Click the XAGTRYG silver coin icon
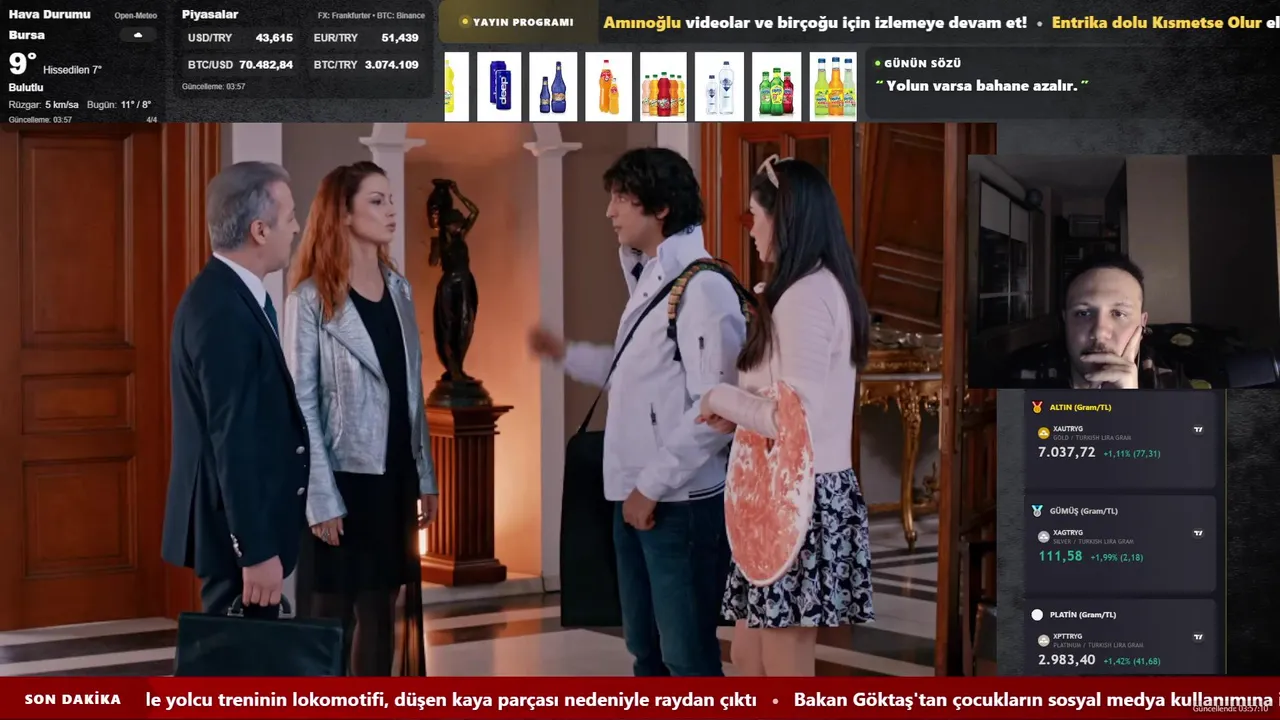Viewport: 1280px width, 720px height. 1044,537
